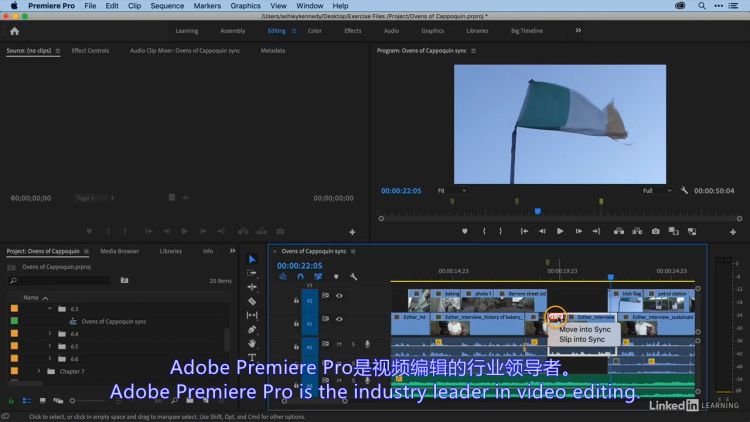Click Export Frame camera icon
The width and height of the screenshot is (750, 422).
[656, 232]
